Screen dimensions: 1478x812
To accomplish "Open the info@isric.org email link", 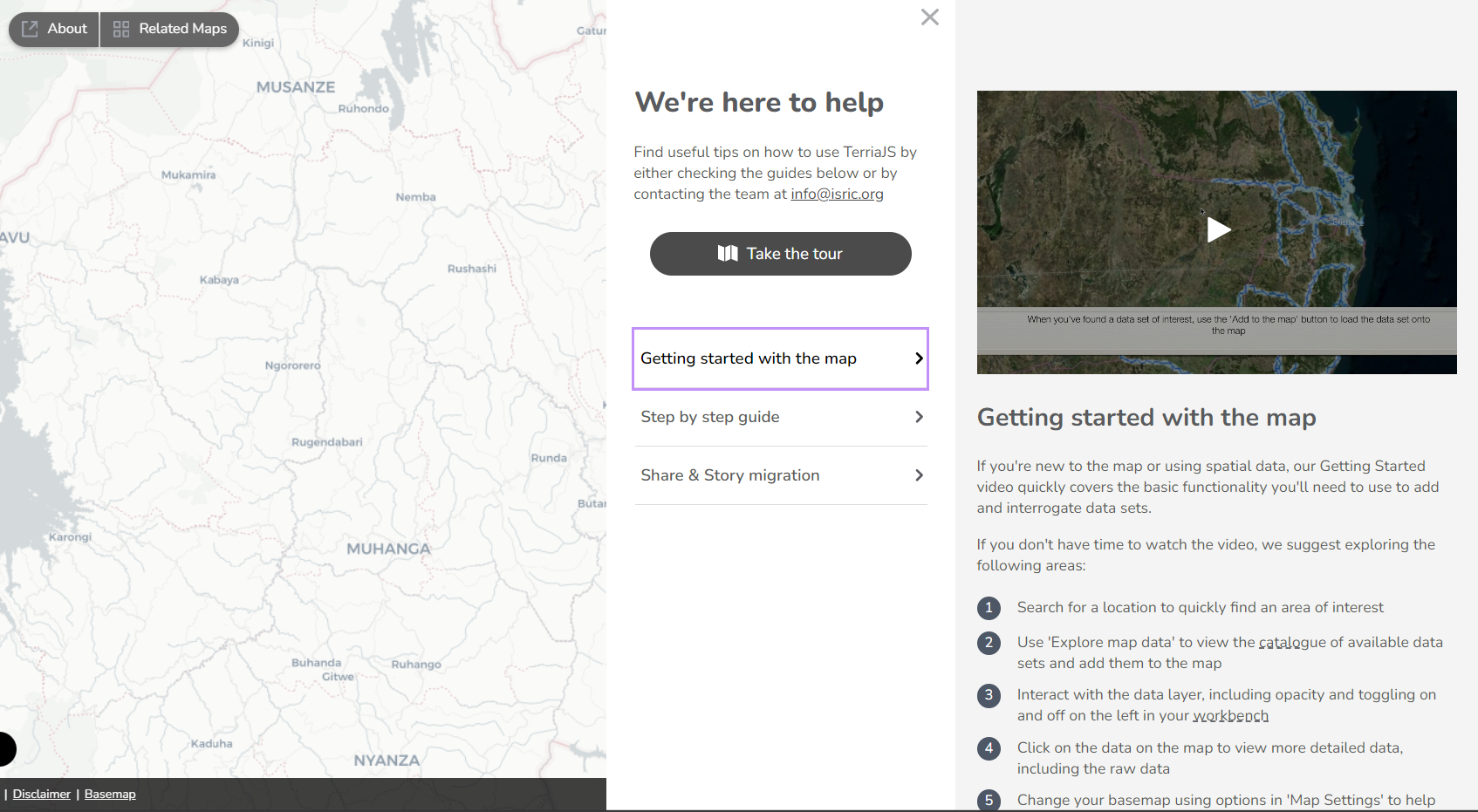I will click(837, 194).
